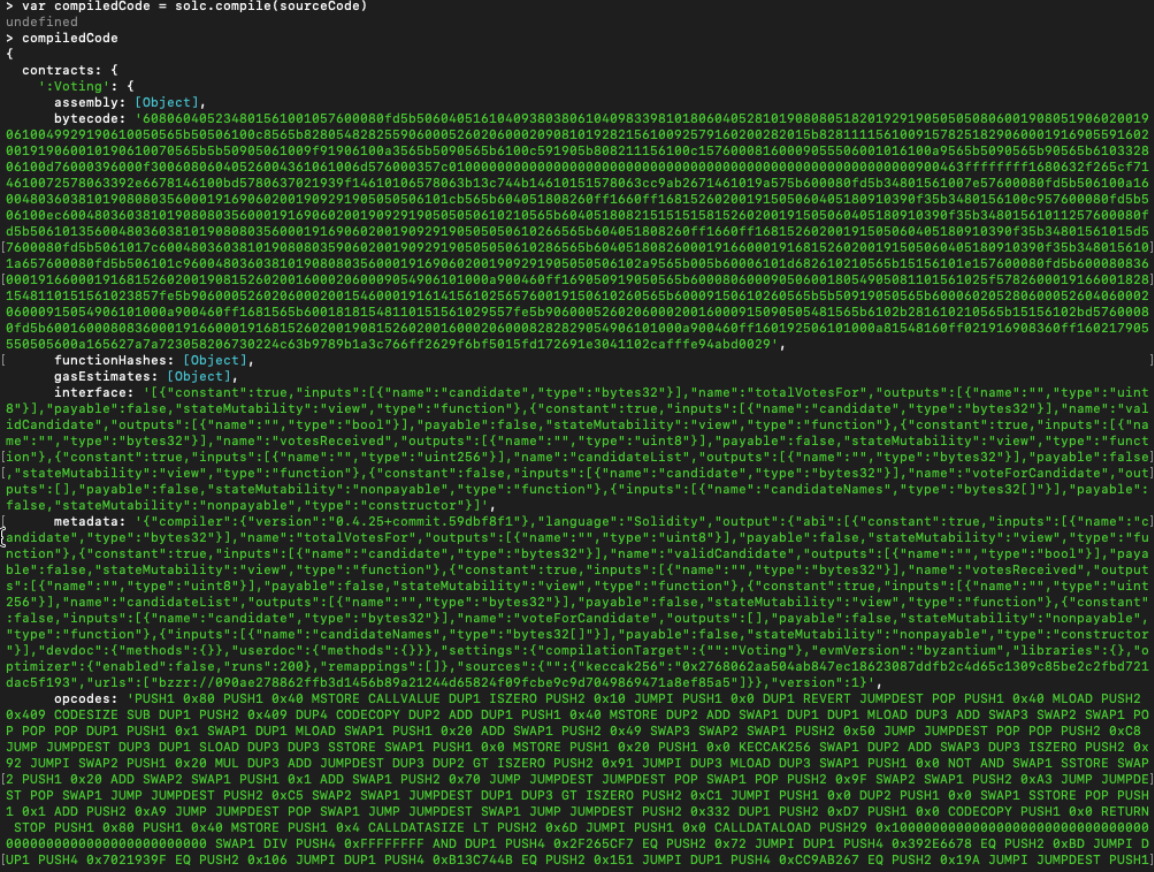Click the 'bytecode:' key
The height and width of the screenshot is (872, 1154).
pos(90,119)
